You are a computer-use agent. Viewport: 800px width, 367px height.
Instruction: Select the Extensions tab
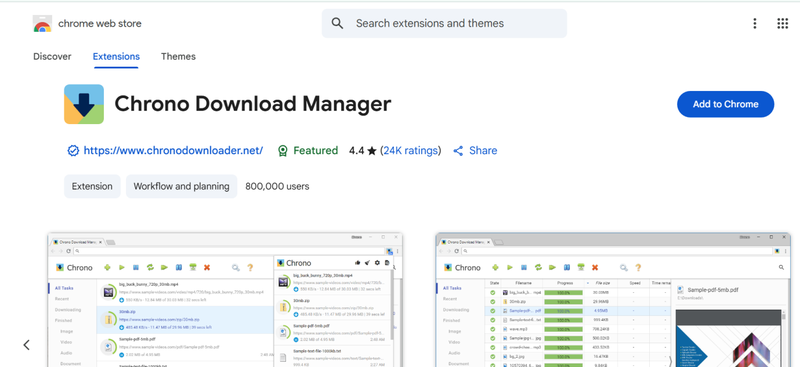(x=116, y=57)
